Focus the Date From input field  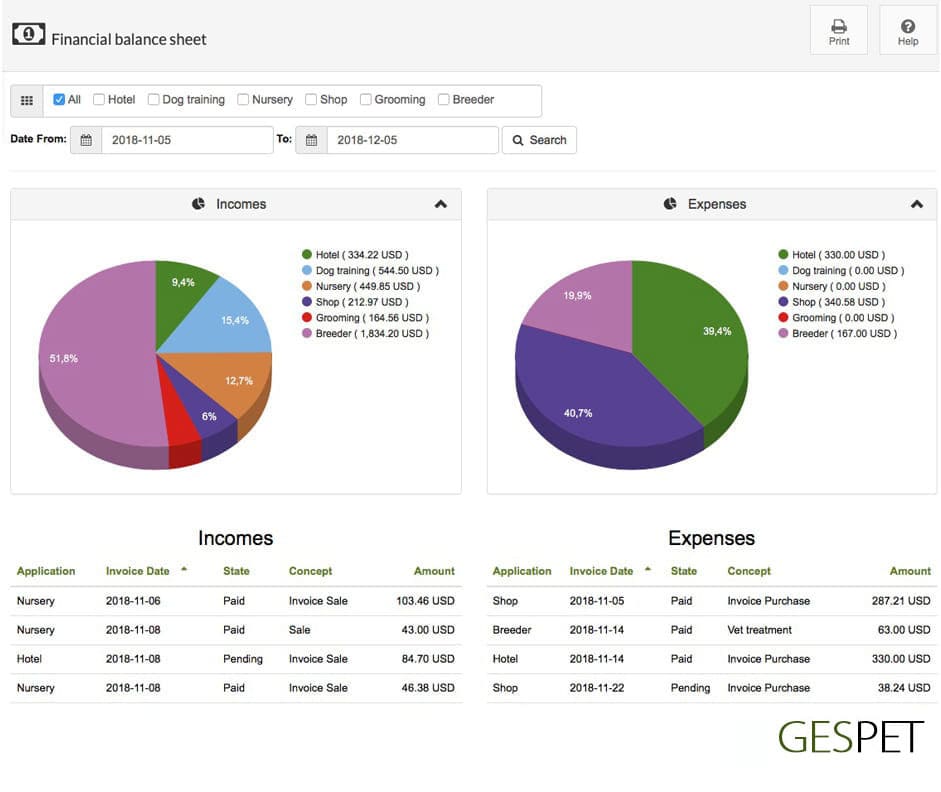pos(187,140)
